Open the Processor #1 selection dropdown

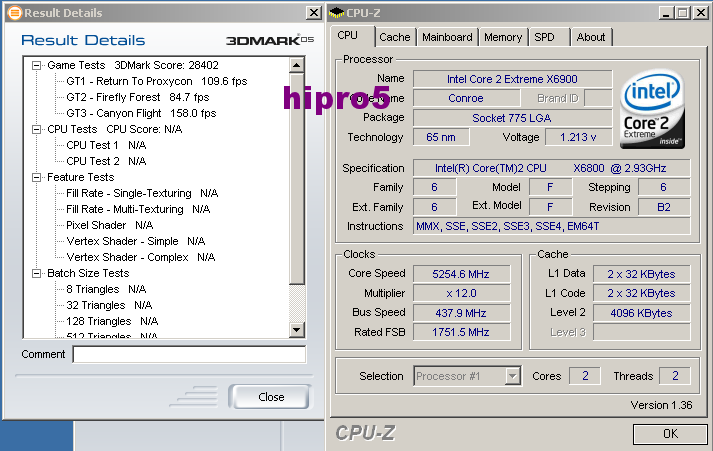coord(512,376)
